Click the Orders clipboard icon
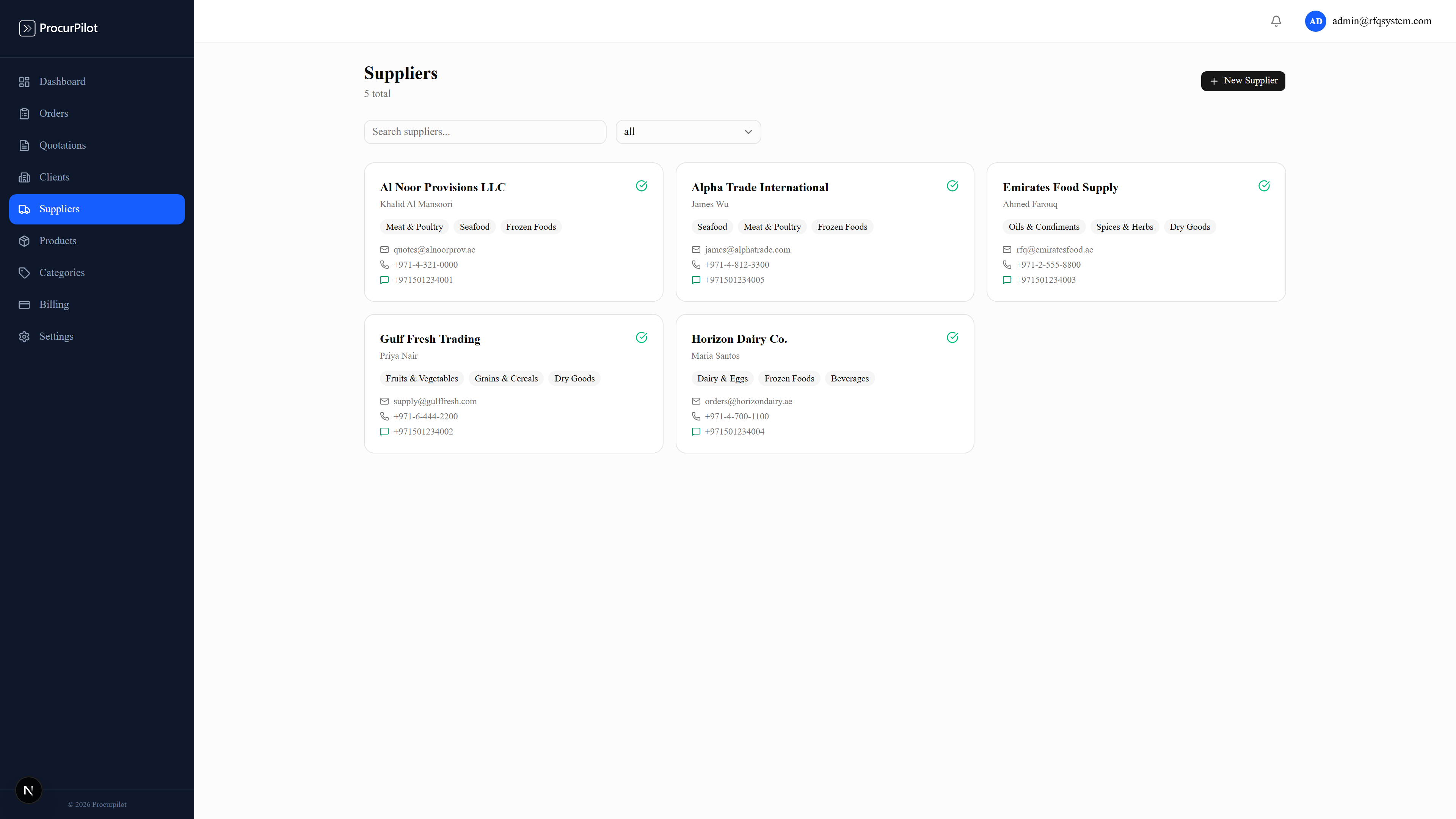The height and width of the screenshot is (819, 1456). 24,114
